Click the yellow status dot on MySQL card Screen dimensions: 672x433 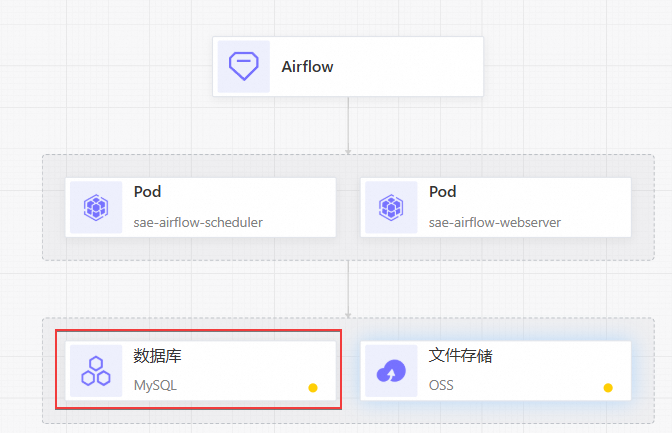pyautogui.click(x=313, y=388)
